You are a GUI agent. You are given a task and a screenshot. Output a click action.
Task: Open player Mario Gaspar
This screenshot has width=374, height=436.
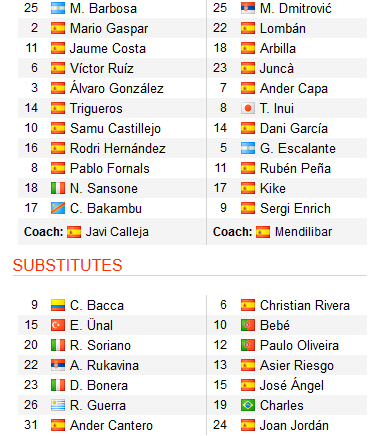point(109,29)
